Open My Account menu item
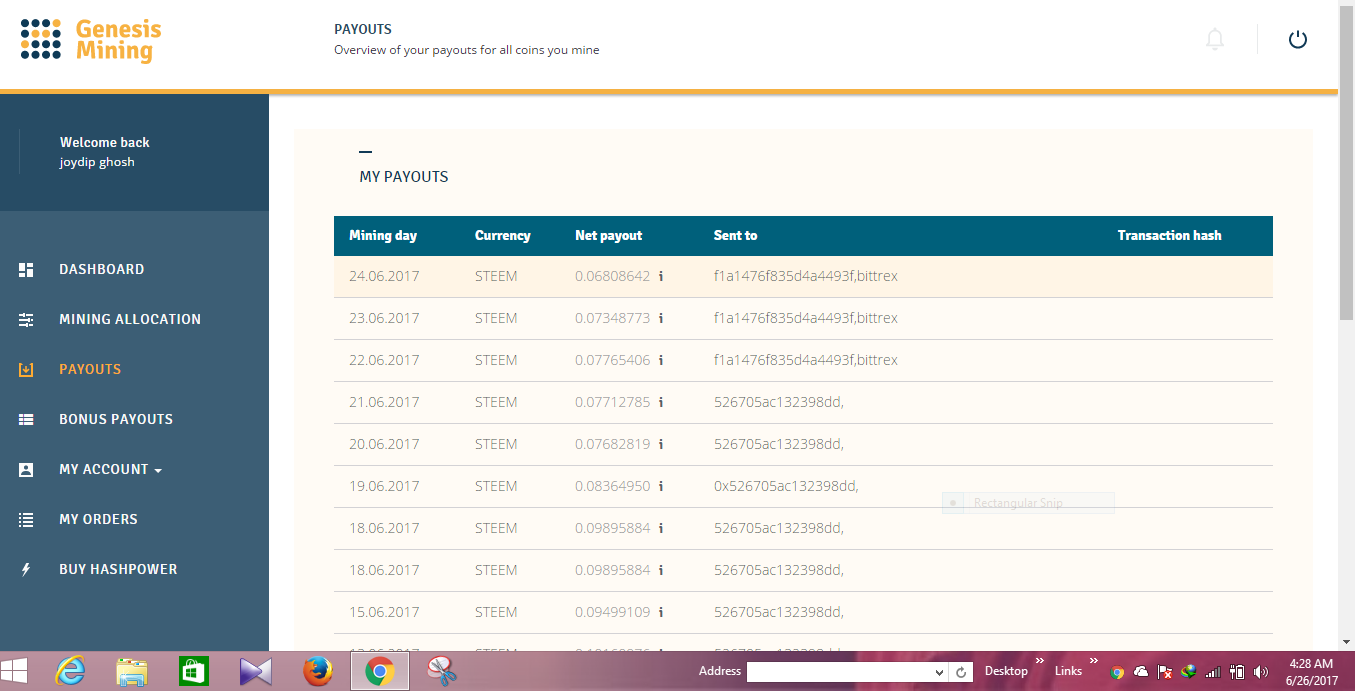Image resolution: width=1355 pixels, height=691 pixels. click(x=104, y=469)
